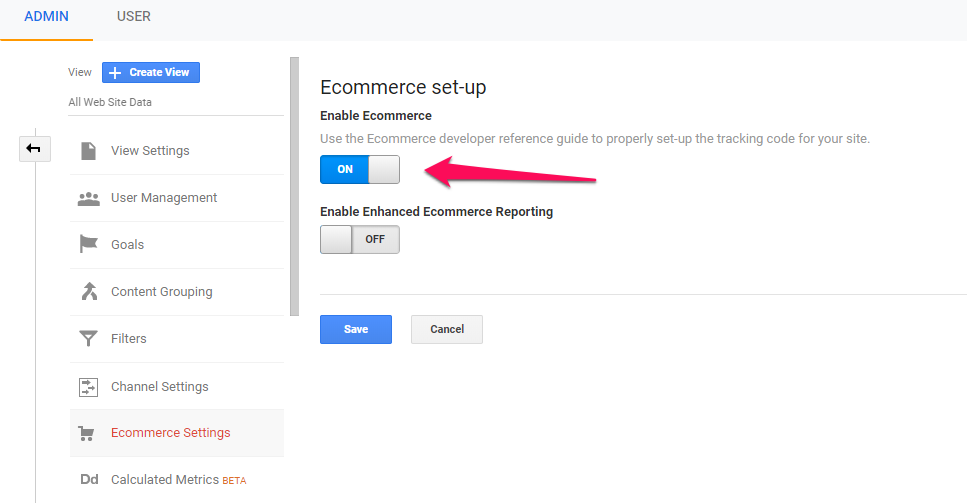This screenshot has width=967, height=503.
Task: Click the Goals flag icon
Action: coord(89,245)
